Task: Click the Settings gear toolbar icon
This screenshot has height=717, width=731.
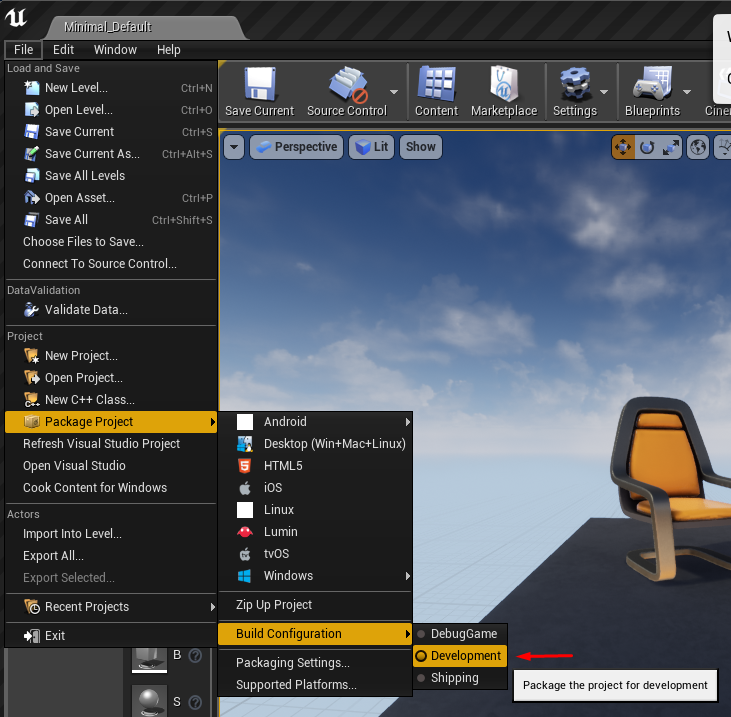Action: click(575, 84)
